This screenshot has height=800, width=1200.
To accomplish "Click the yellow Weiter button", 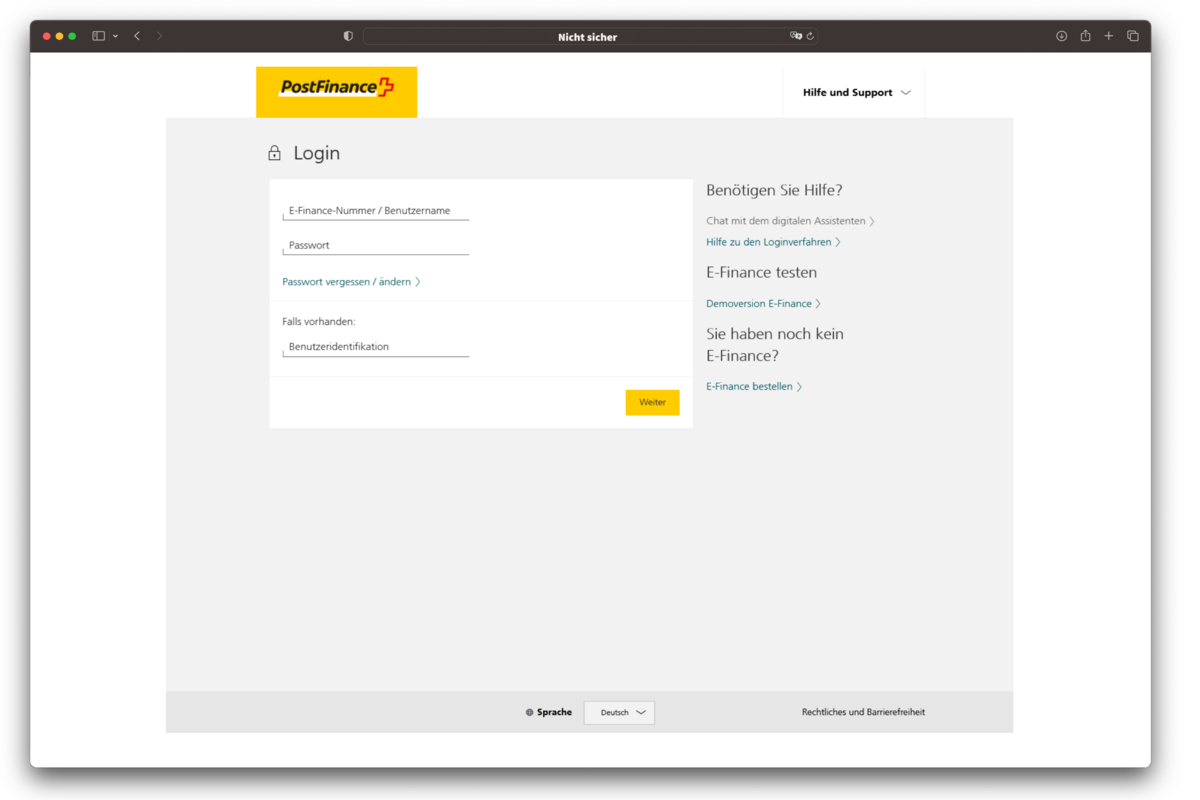I will 652,402.
